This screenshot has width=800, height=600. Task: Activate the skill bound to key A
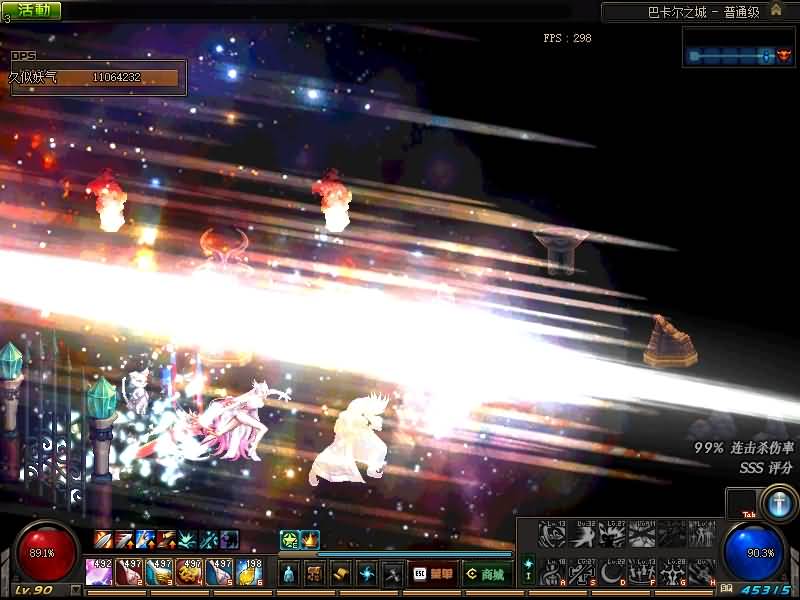552,573
